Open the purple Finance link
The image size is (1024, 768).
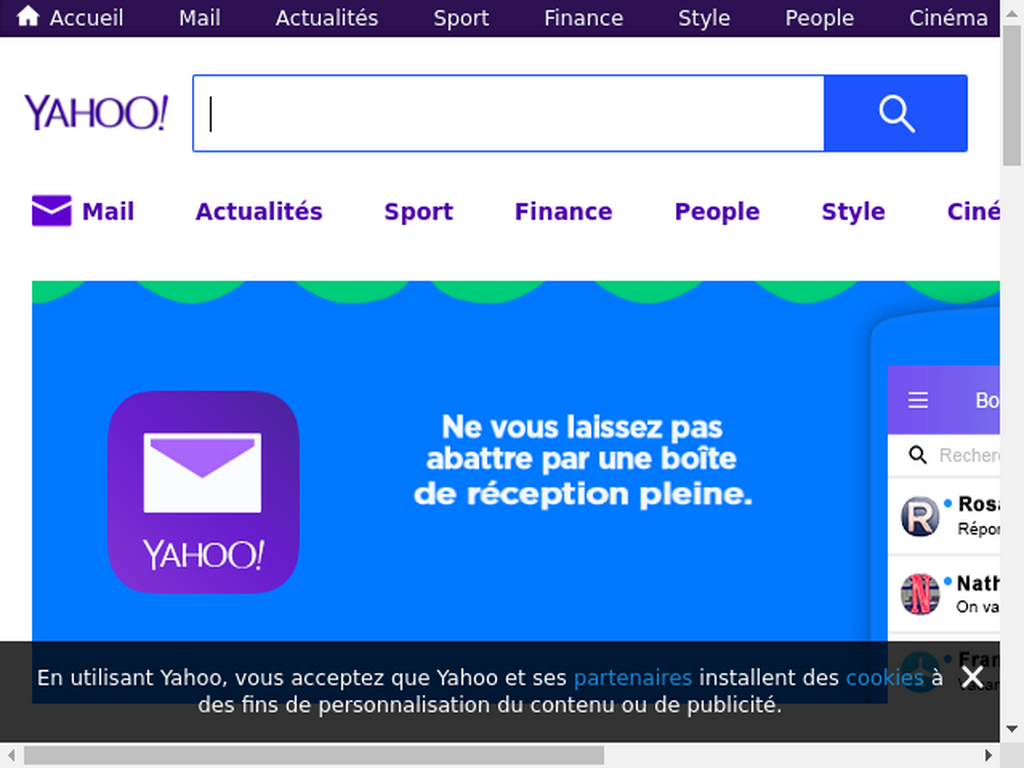click(x=564, y=212)
